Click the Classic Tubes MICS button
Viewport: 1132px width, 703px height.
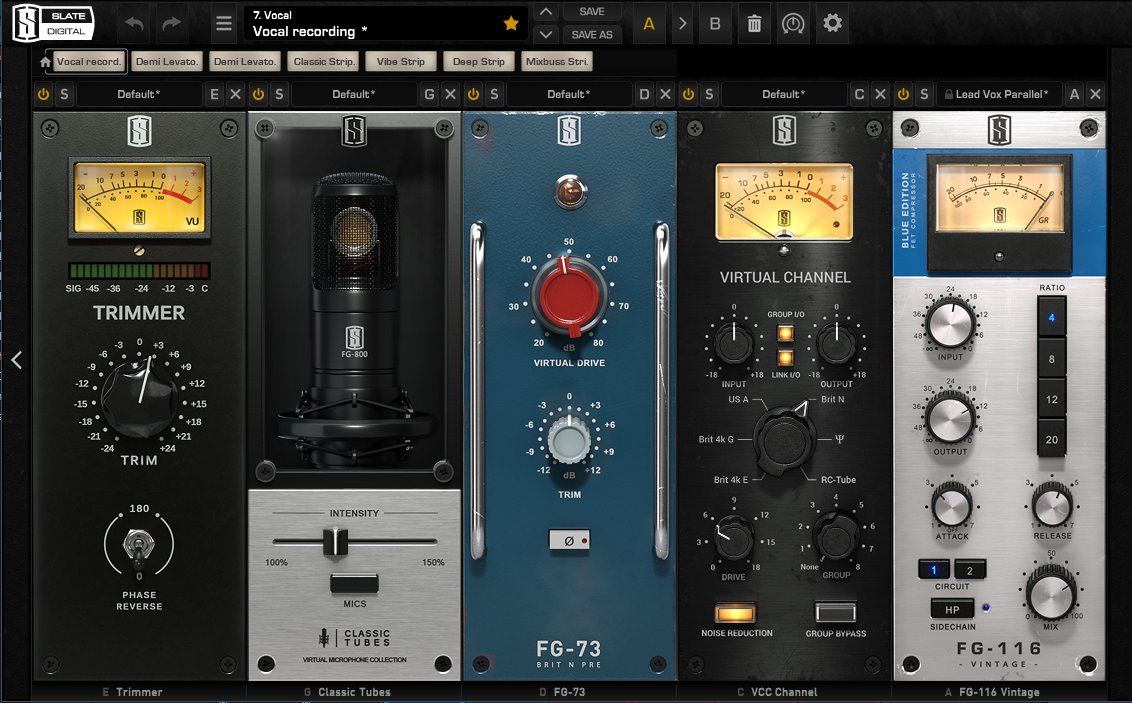point(354,583)
